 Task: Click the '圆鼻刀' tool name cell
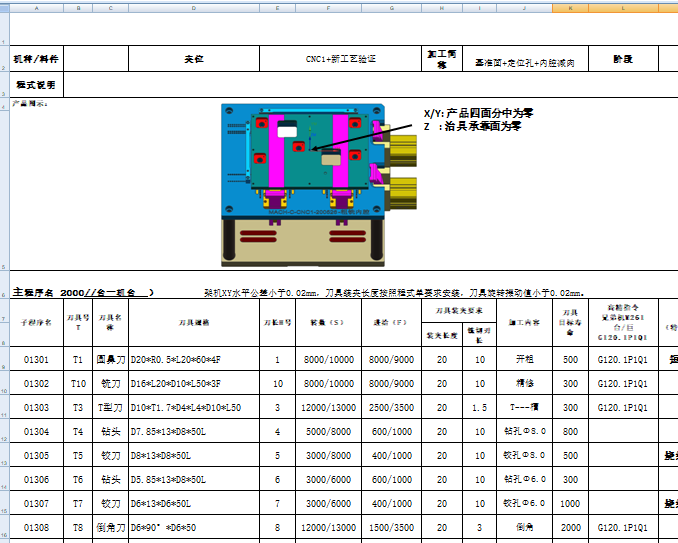click(111, 359)
